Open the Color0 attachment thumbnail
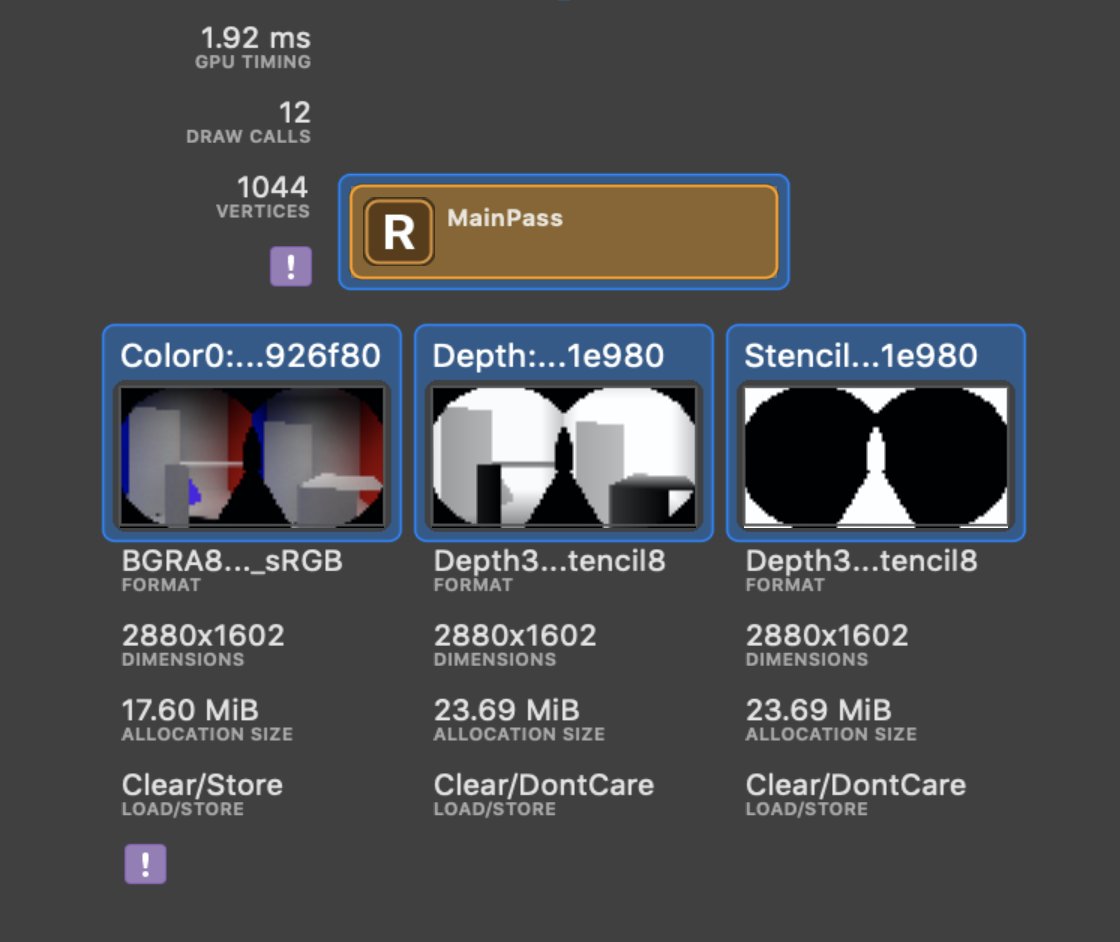 (252, 457)
